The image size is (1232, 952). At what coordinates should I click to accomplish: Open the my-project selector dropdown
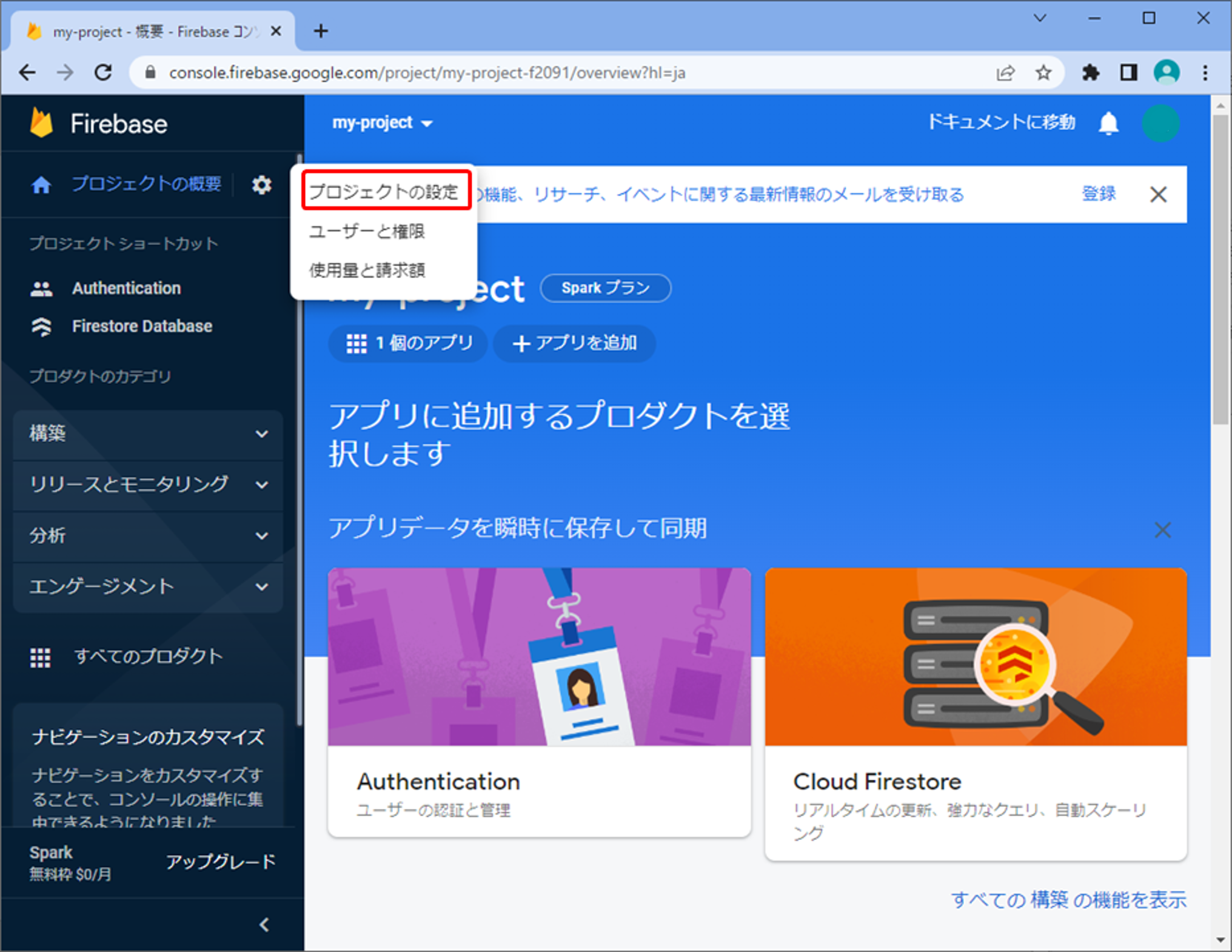coord(382,123)
